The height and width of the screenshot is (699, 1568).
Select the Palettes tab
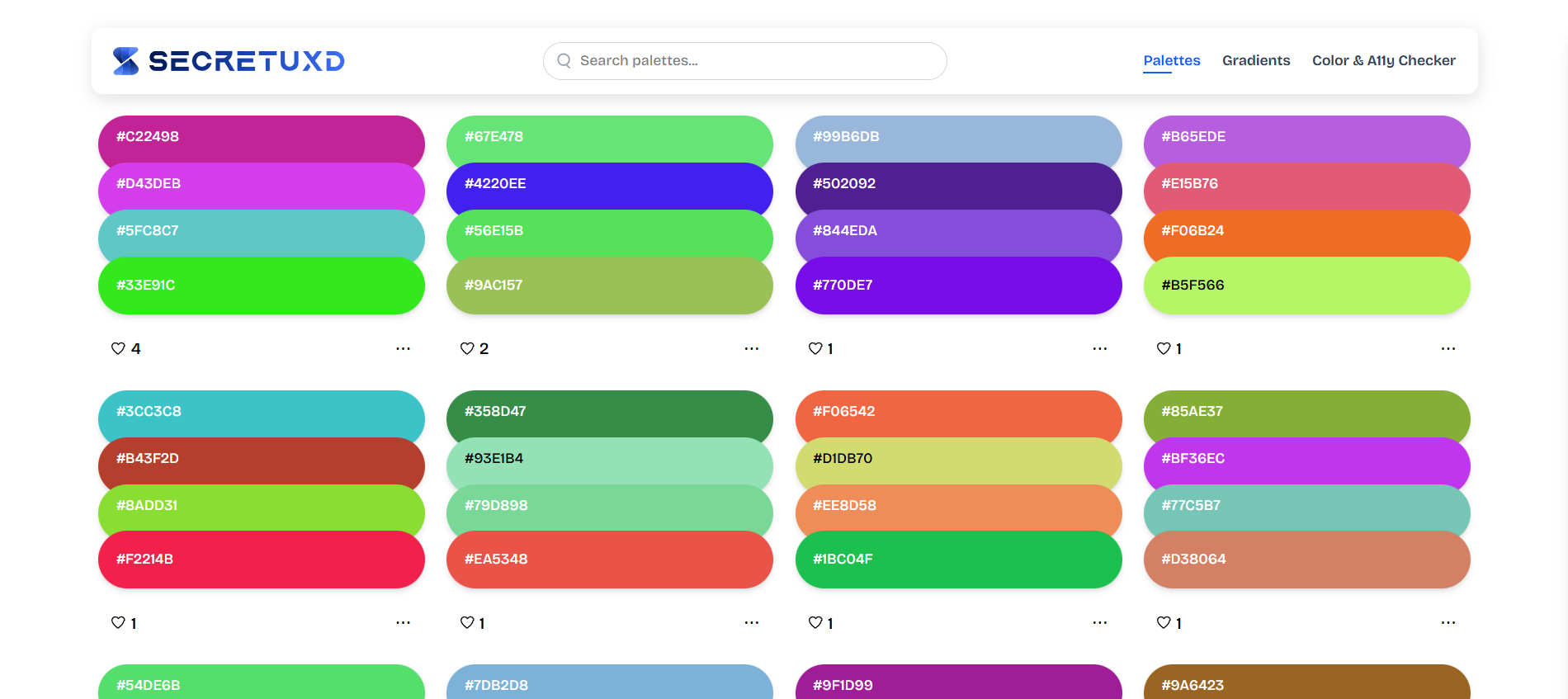coord(1172,60)
